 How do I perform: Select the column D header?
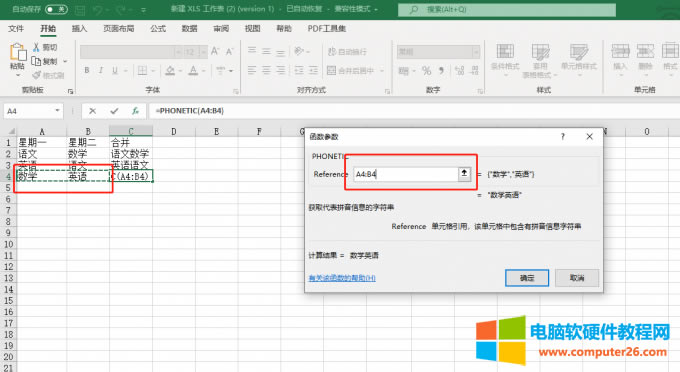pos(173,131)
